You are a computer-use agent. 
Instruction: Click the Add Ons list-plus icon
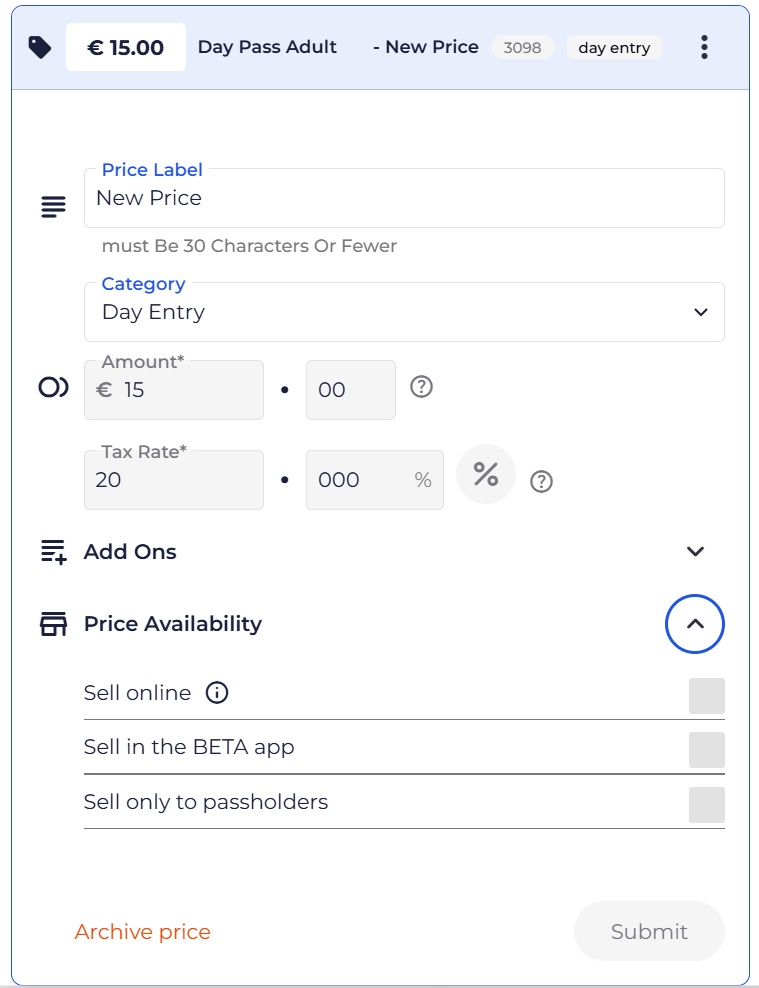tap(53, 552)
